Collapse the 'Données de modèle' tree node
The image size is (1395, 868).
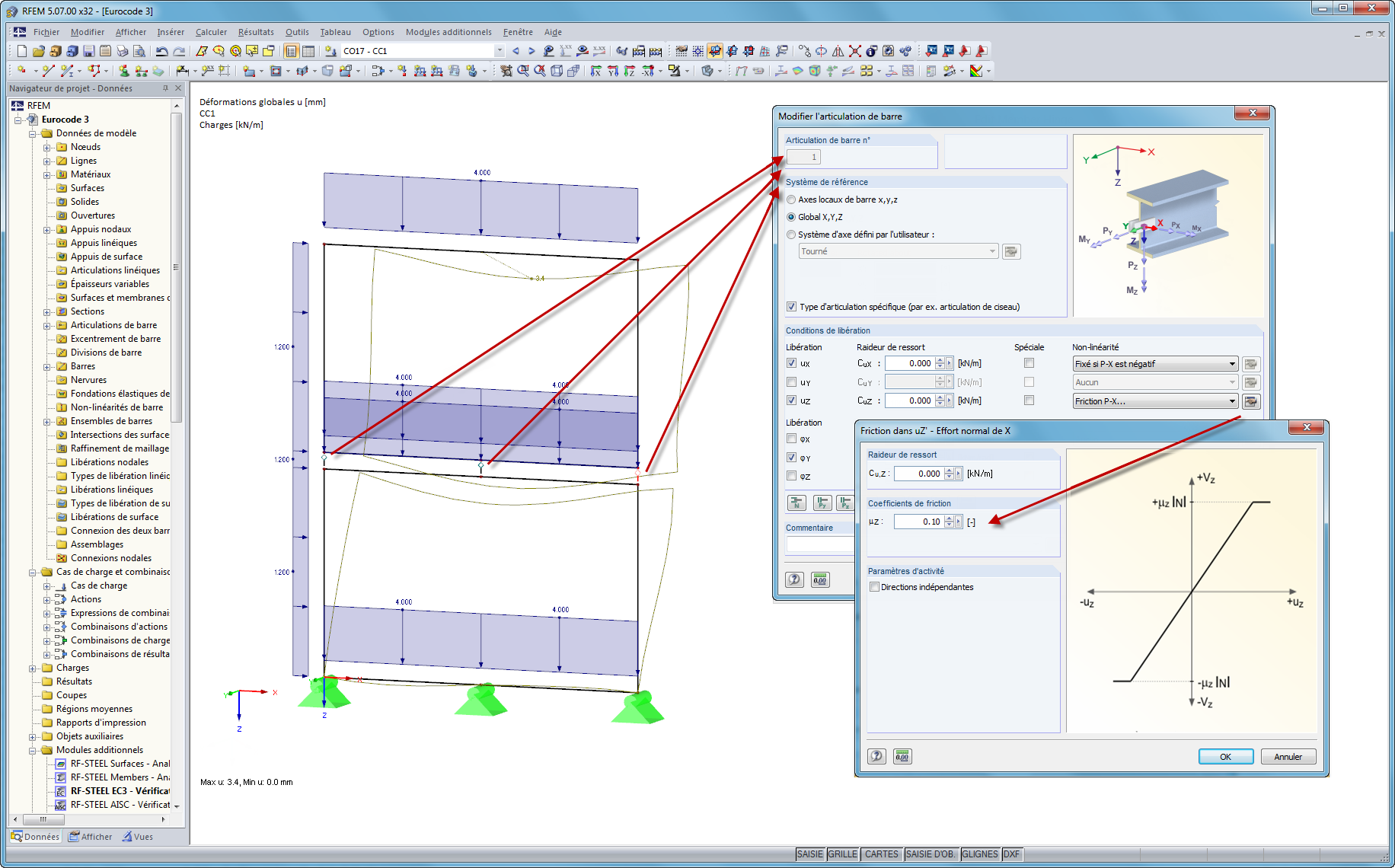tap(33, 134)
